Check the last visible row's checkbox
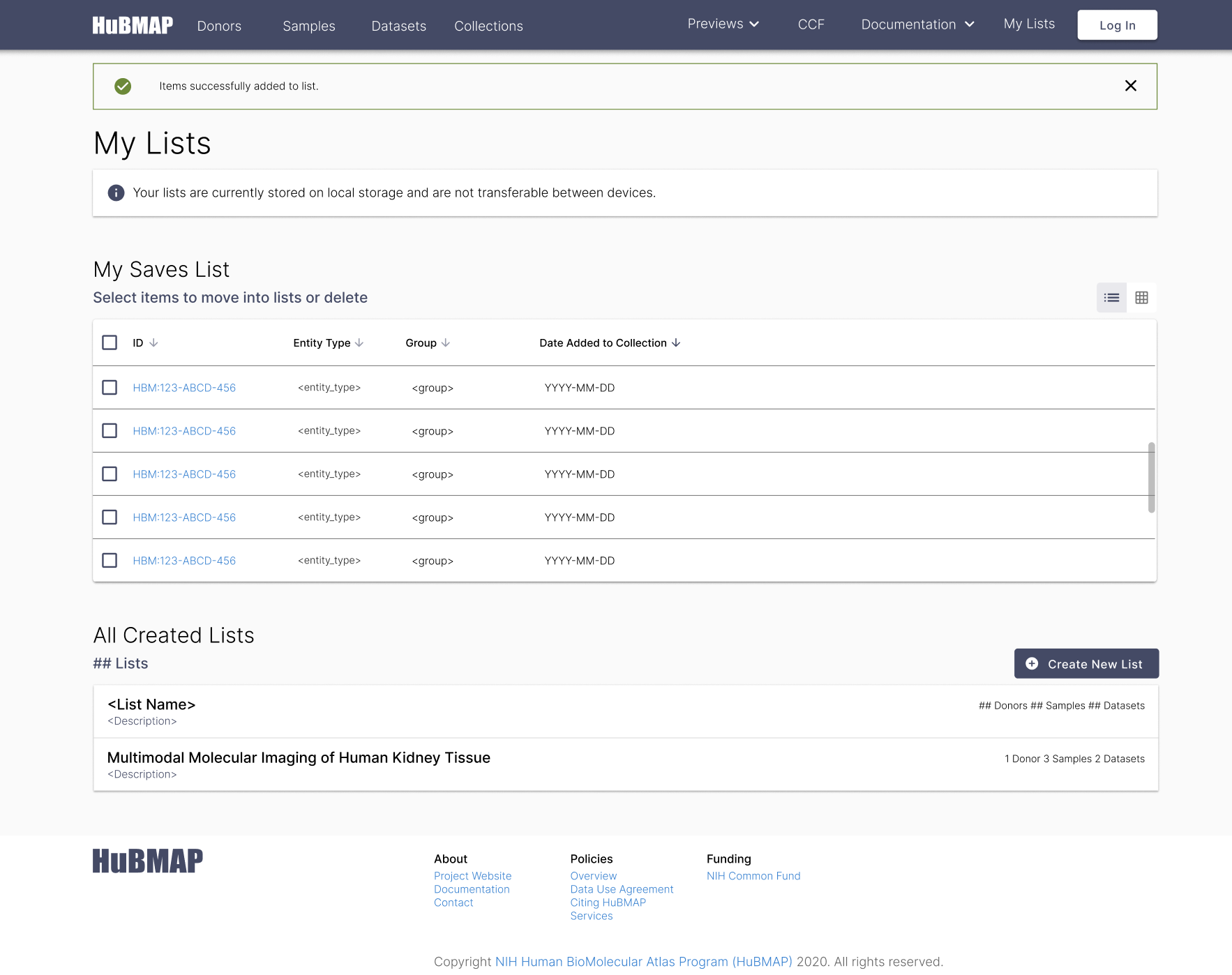Viewport: 1232px width, 975px height. (x=110, y=560)
